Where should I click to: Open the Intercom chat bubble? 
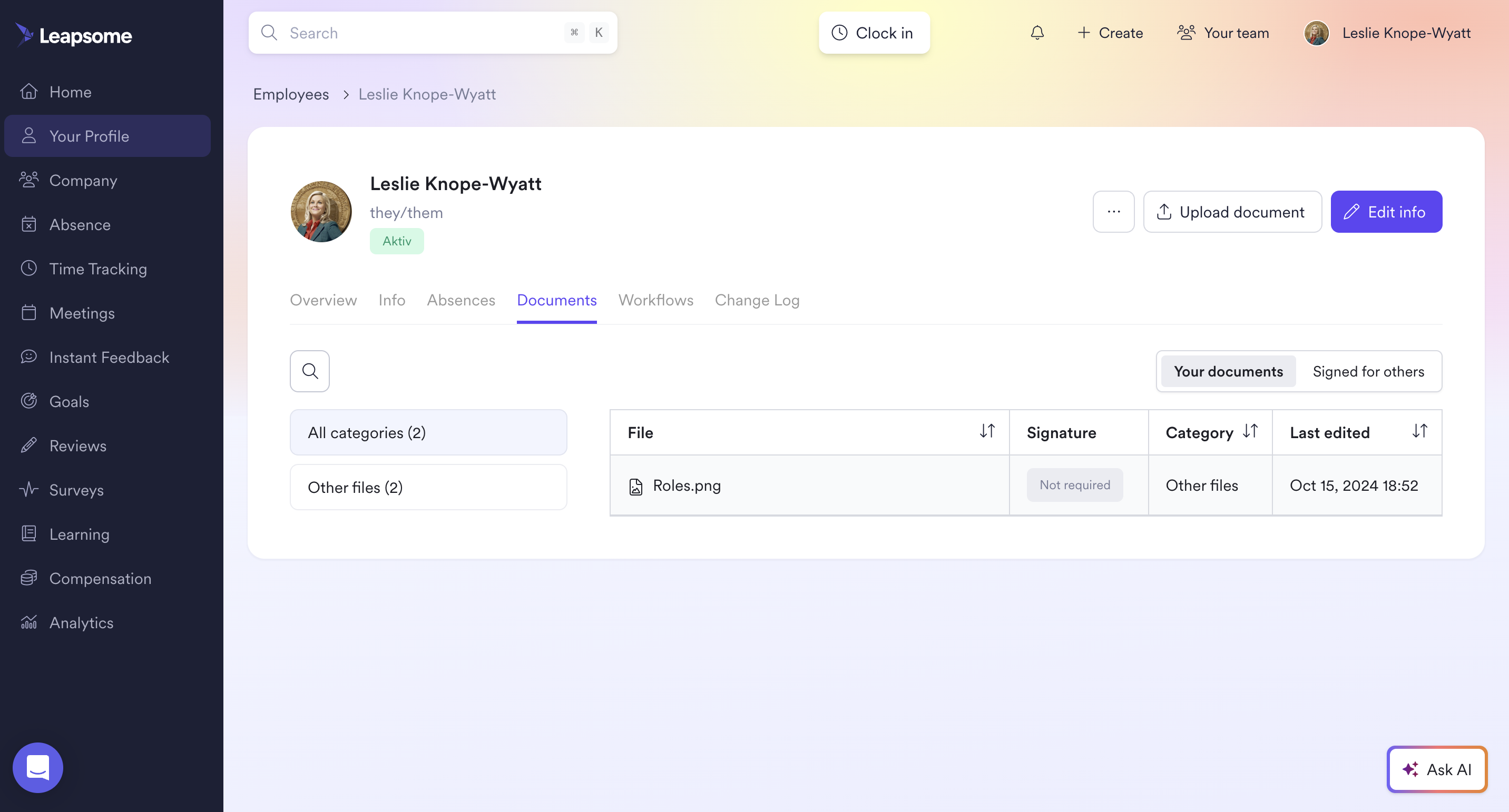coord(38,768)
